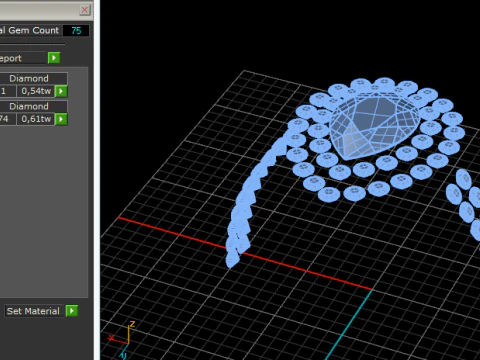Click the Total Gem Count value 75
Screen dimensions: 480x360
(76, 31)
